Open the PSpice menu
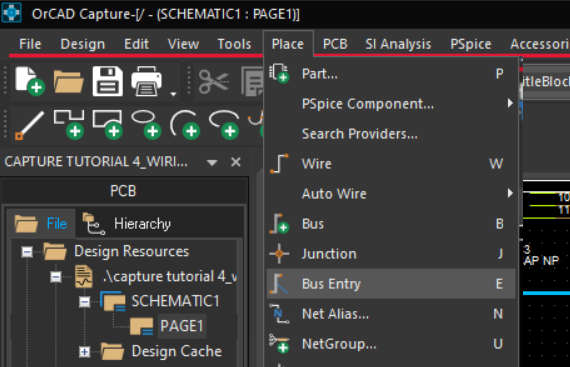The height and width of the screenshot is (367, 570). point(471,44)
